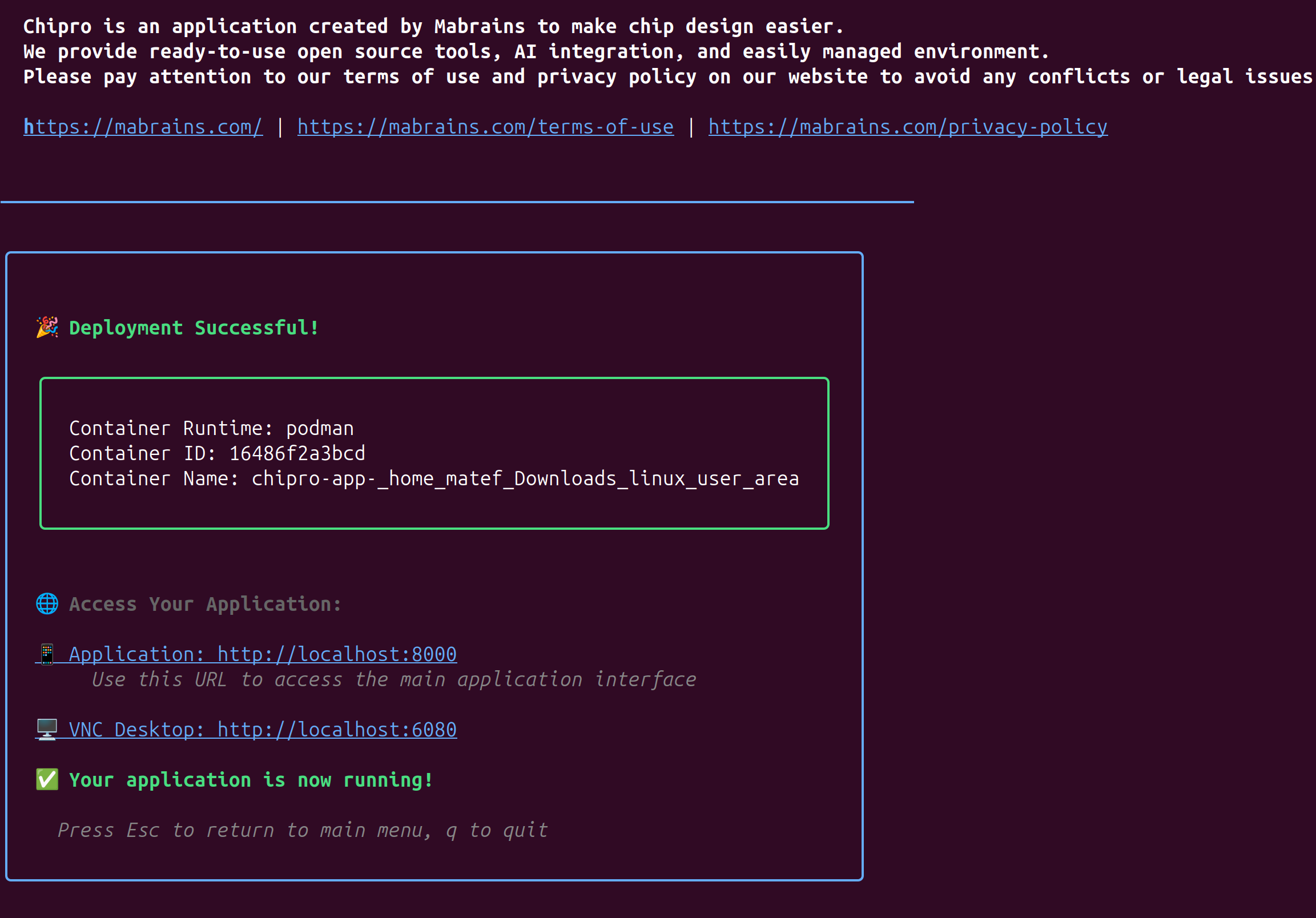Click the desktop computer icon beside VNC Desktop

click(47, 729)
